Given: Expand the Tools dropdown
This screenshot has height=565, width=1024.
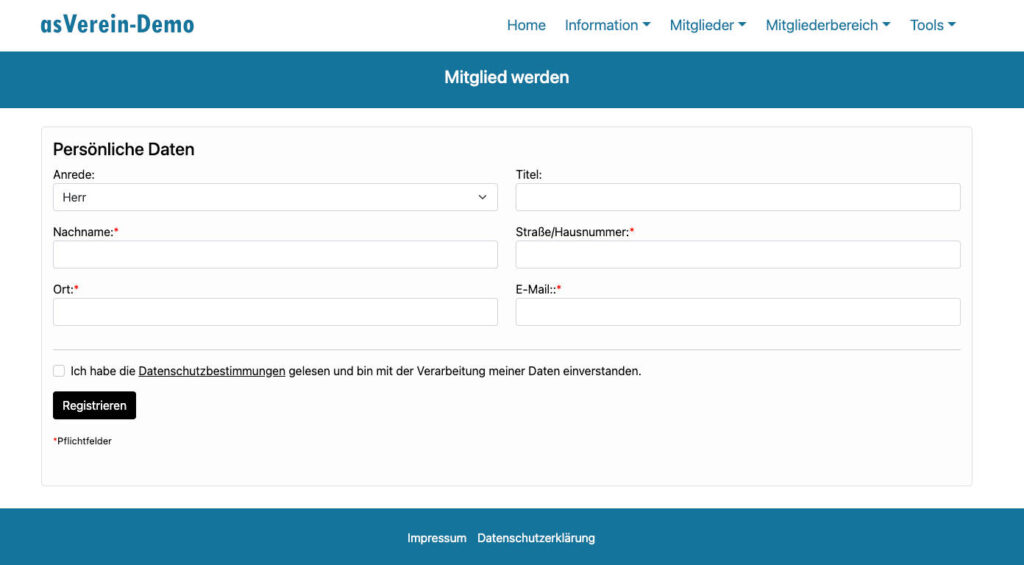Looking at the screenshot, I should [932, 25].
